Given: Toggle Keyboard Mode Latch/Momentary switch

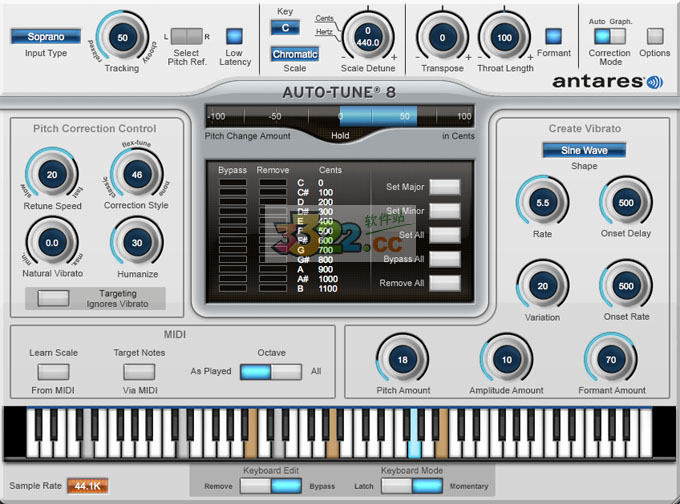Looking at the screenshot, I should (412, 486).
